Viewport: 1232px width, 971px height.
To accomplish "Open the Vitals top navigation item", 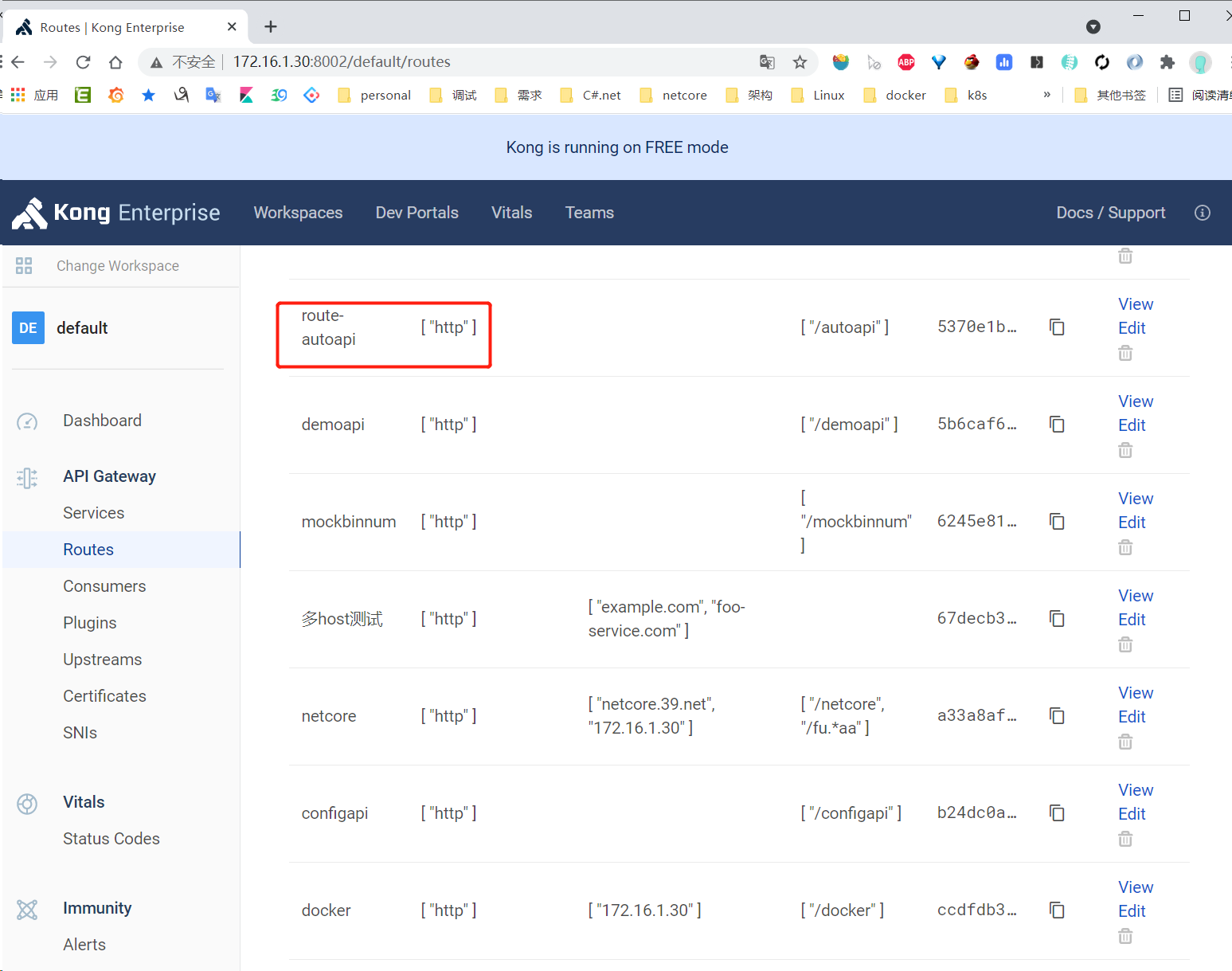I will [512, 213].
